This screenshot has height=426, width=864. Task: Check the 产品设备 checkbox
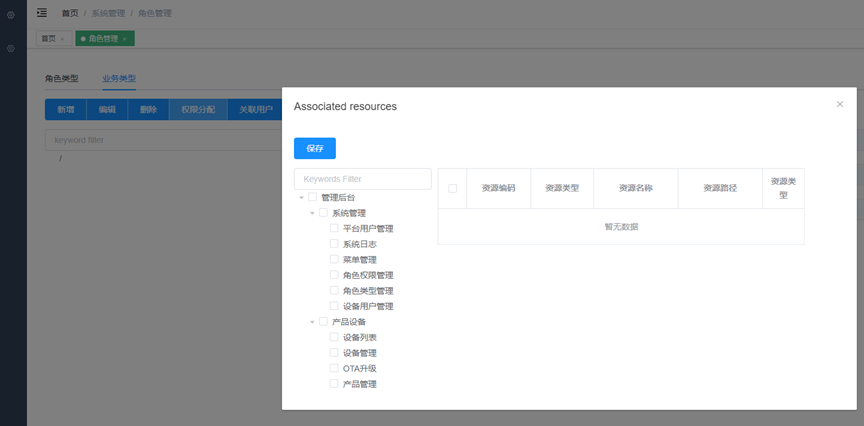click(323, 321)
